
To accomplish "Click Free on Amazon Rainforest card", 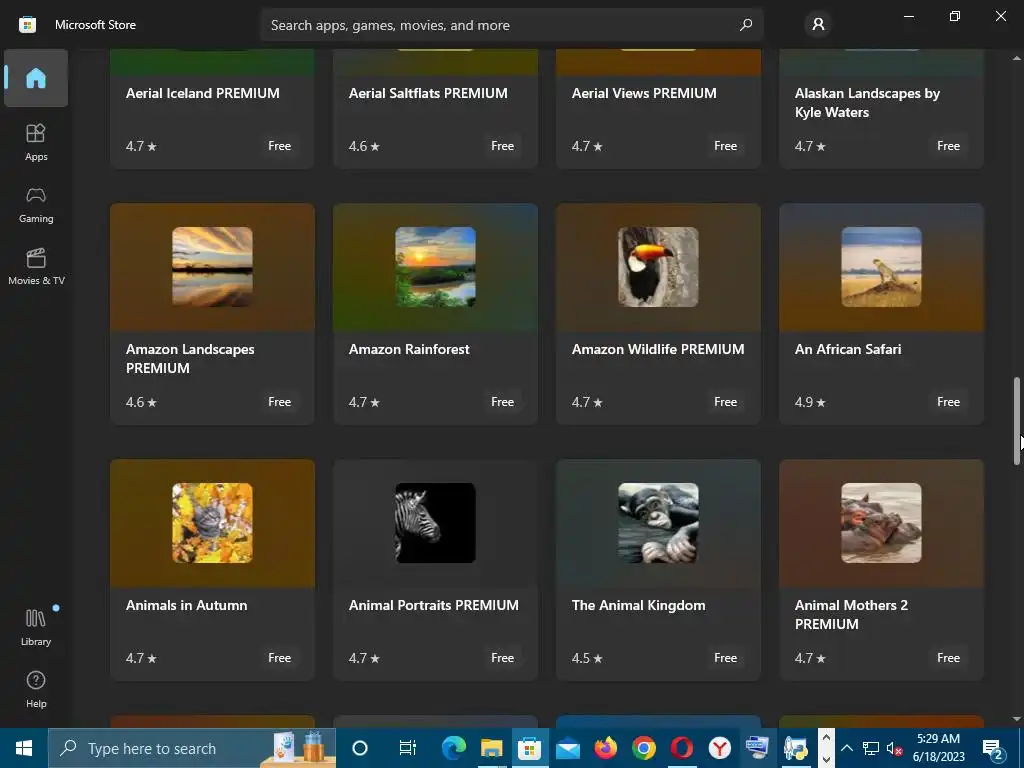I will click(x=502, y=402).
